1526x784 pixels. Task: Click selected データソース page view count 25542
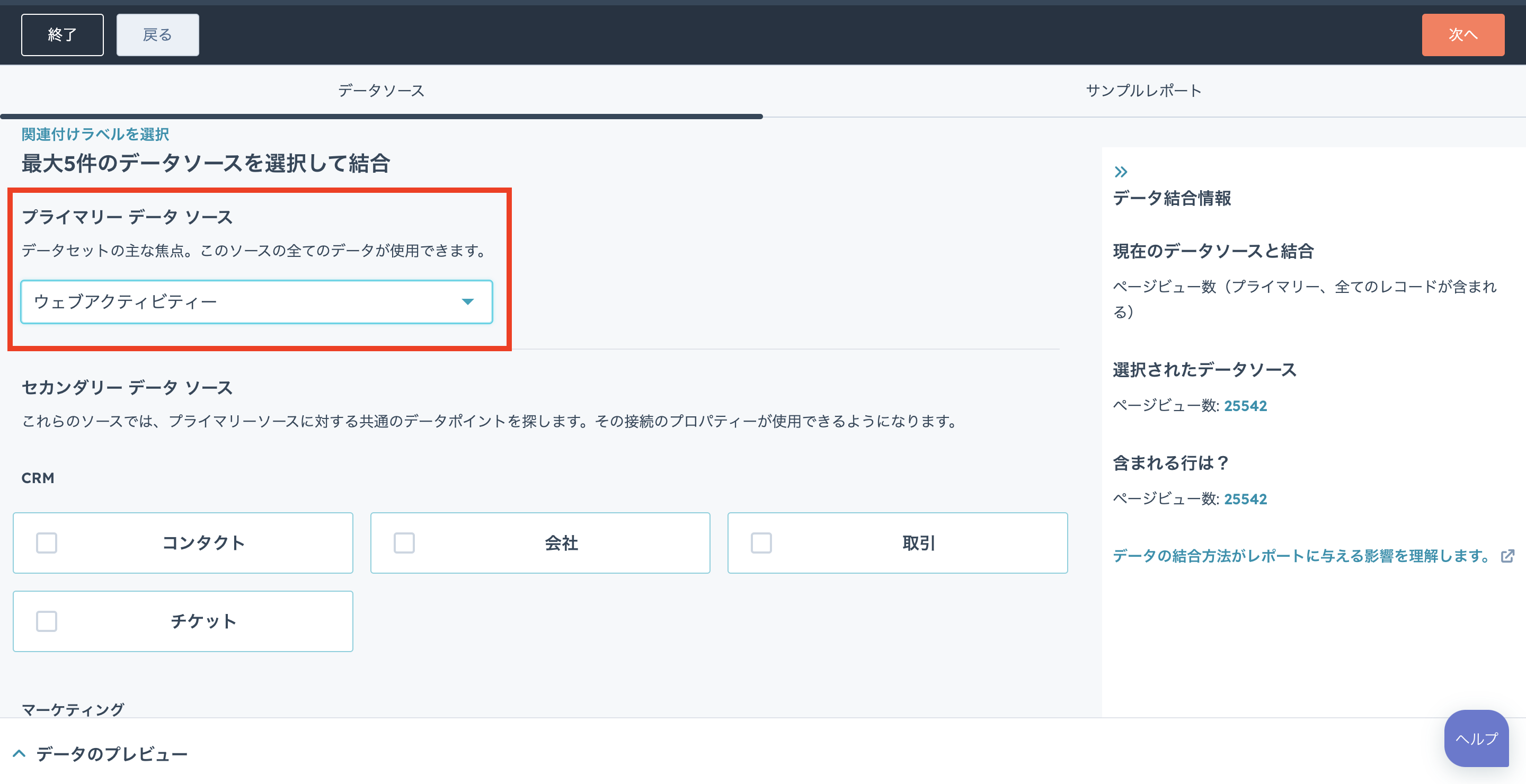[x=1245, y=406]
